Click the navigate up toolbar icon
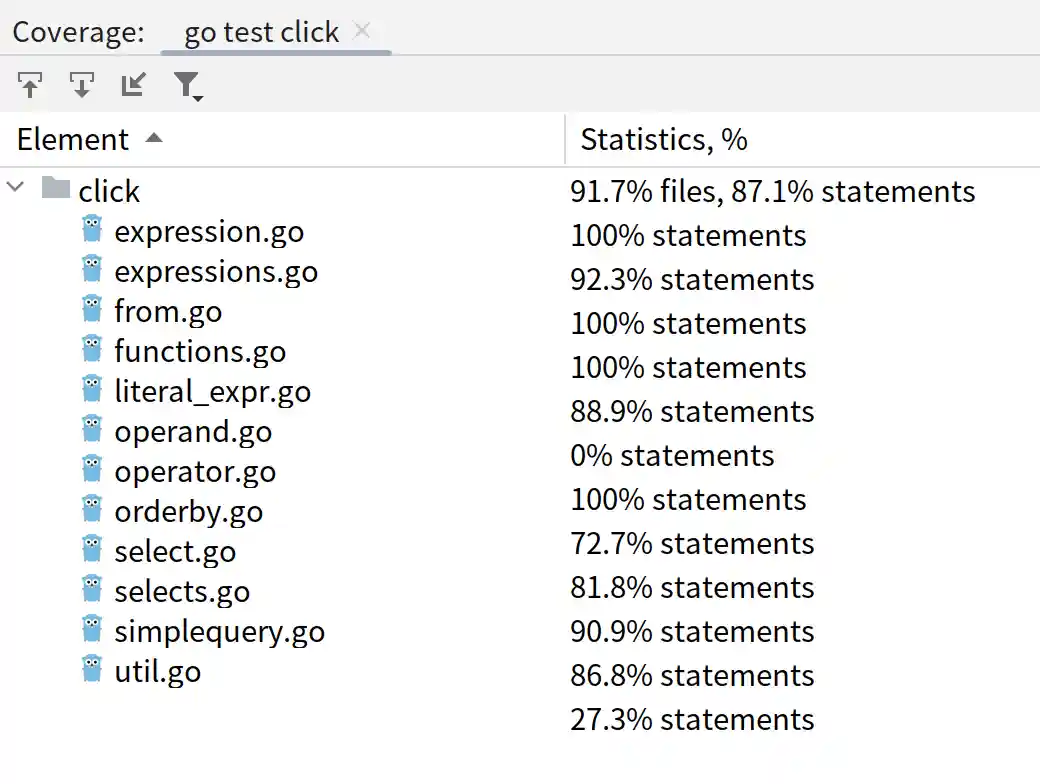Viewport: 1040px width, 784px height. pyautogui.click(x=30, y=86)
